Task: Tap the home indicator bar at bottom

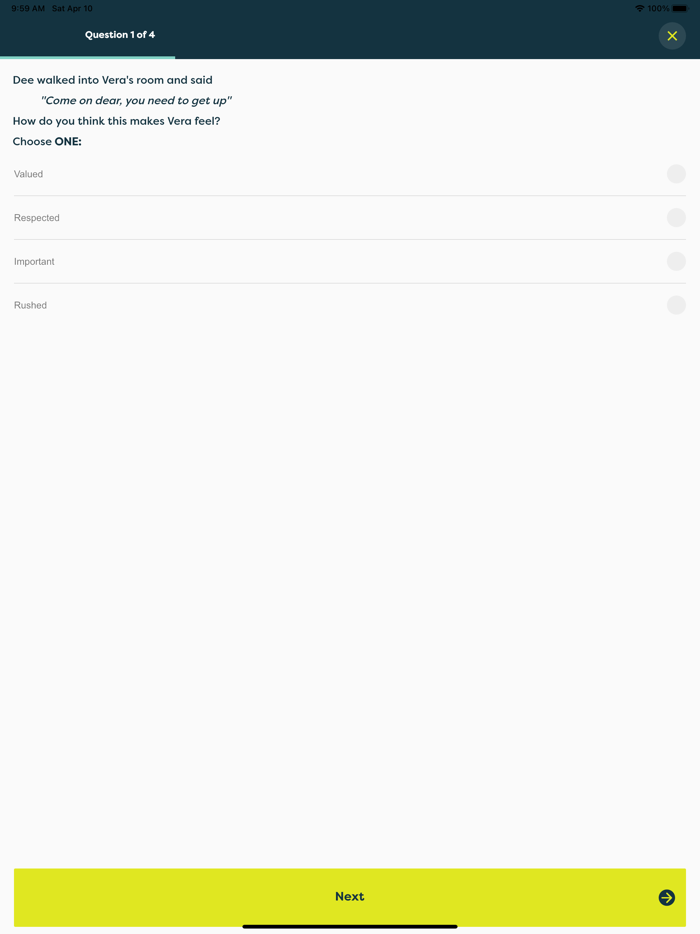Action: point(350,926)
